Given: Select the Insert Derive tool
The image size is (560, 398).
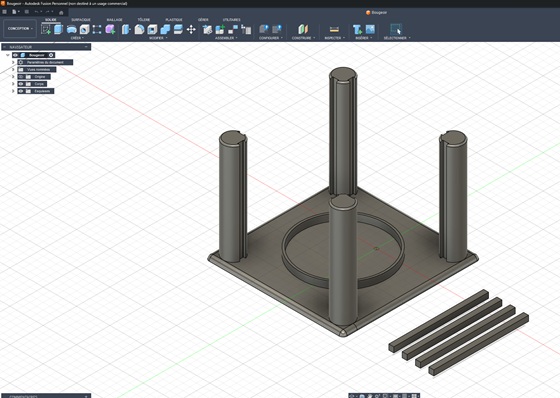Looking at the screenshot, I should 357,29.
